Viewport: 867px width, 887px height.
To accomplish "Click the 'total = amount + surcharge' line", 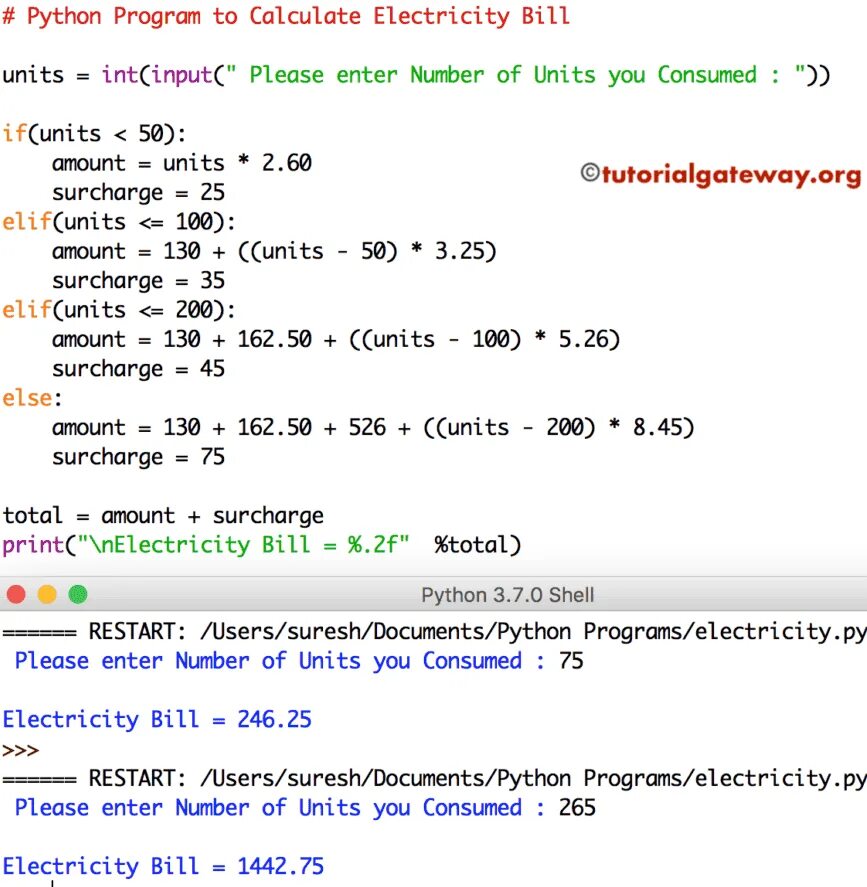I will (163, 516).
